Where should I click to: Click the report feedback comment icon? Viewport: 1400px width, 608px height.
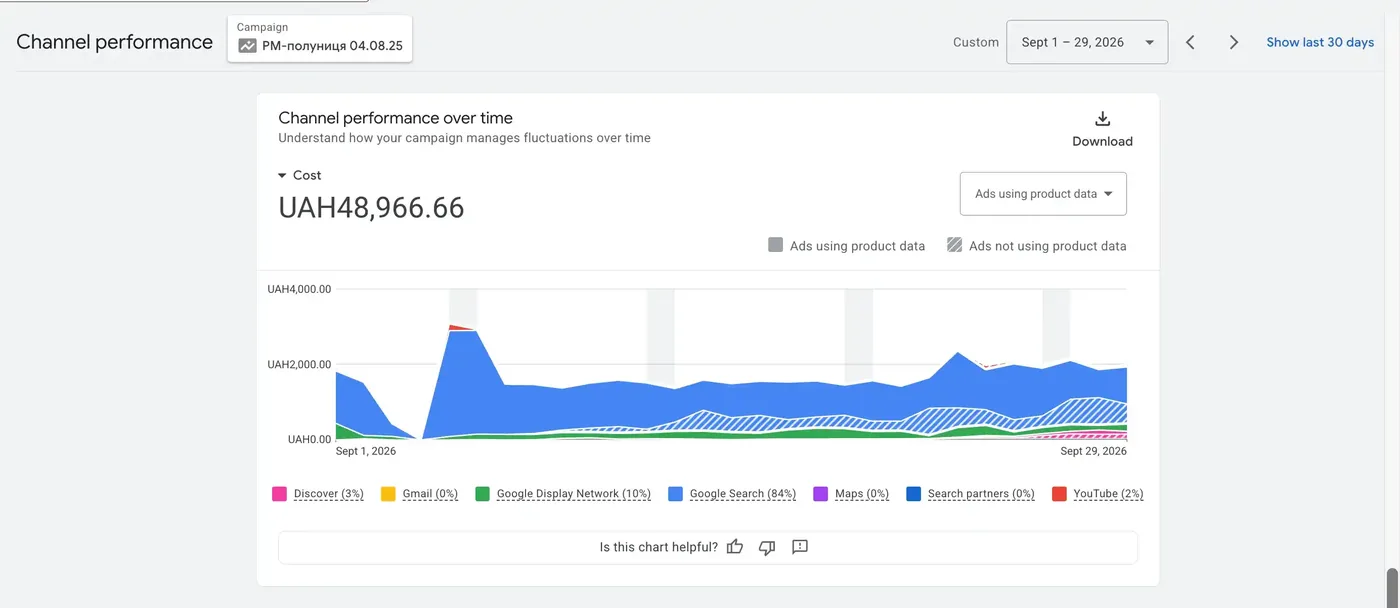click(799, 547)
